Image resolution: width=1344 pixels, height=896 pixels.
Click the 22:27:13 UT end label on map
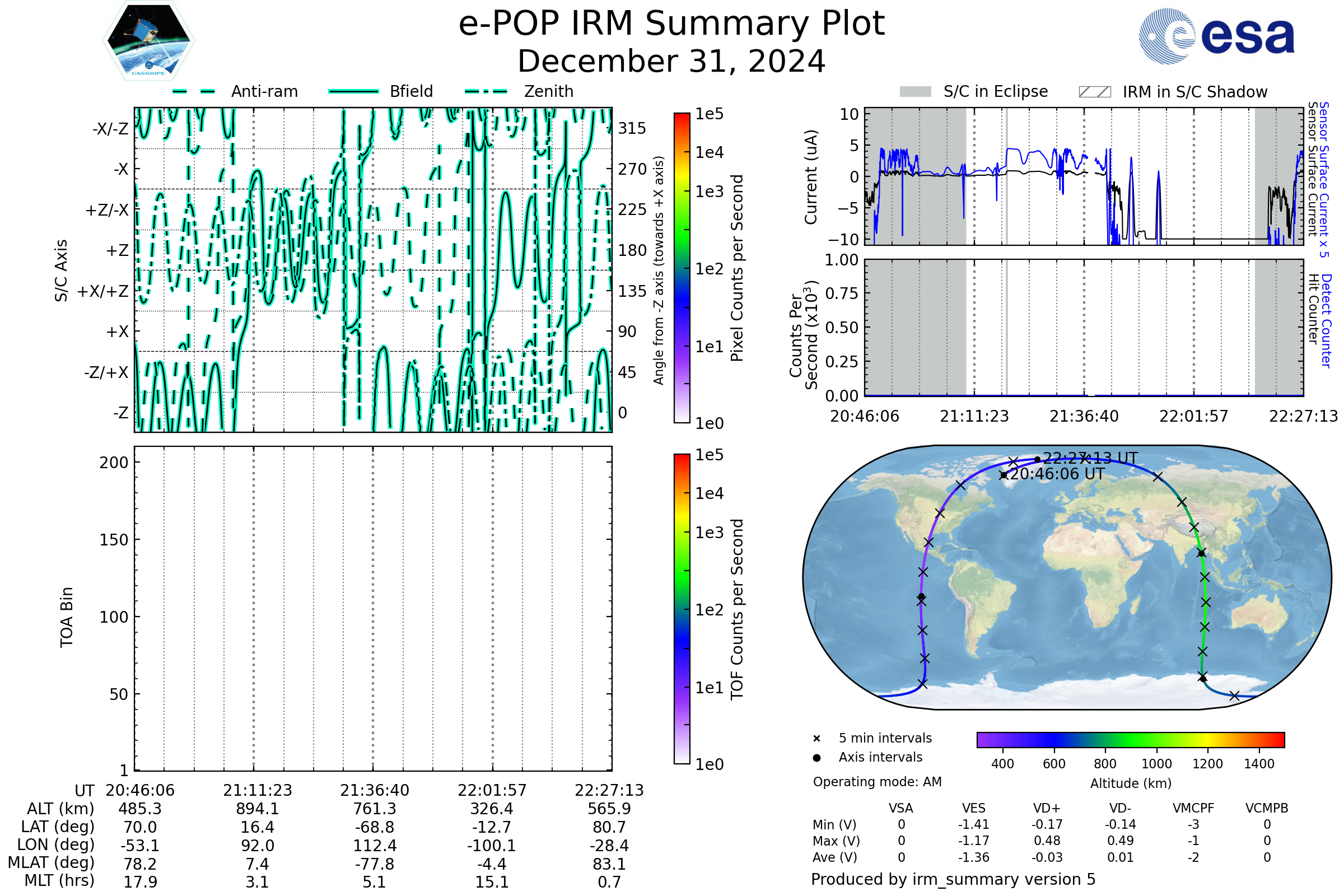(x=1090, y=458)
